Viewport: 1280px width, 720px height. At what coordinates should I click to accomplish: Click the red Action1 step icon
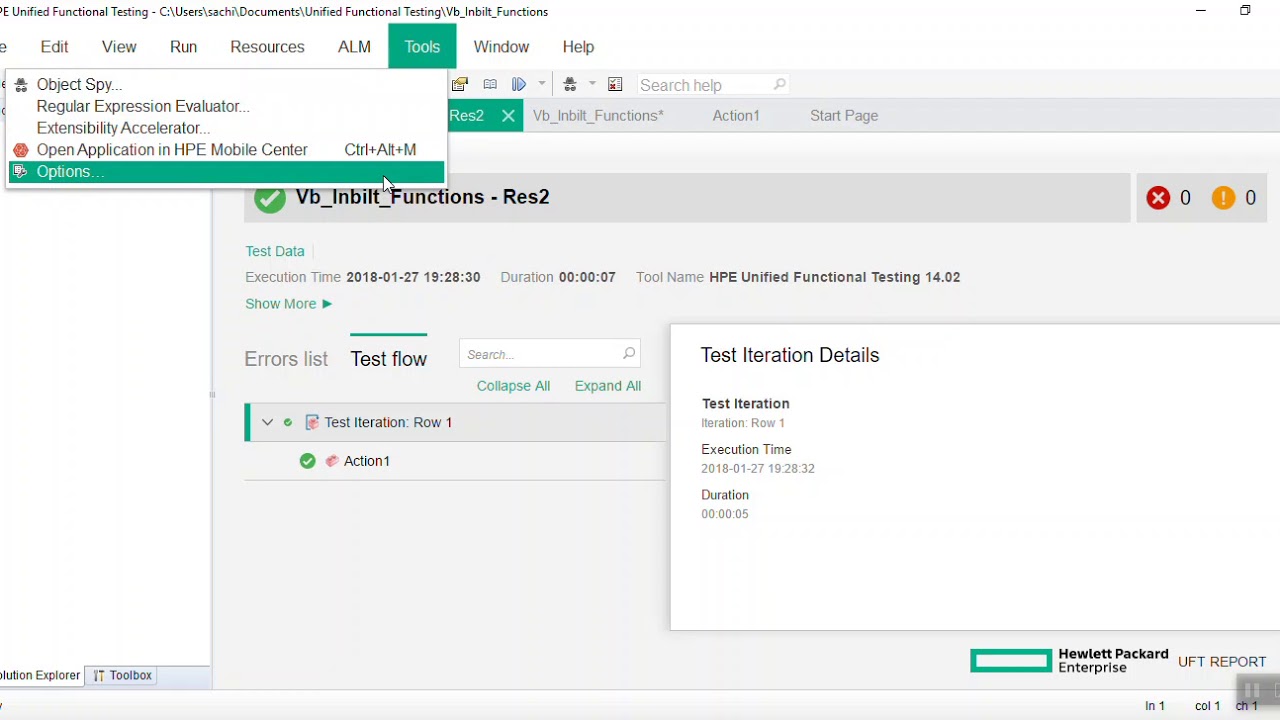332,461
